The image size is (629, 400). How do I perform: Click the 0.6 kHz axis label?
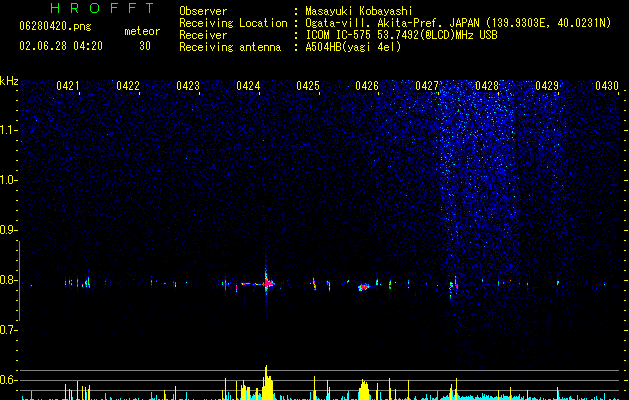pos(8,380)
